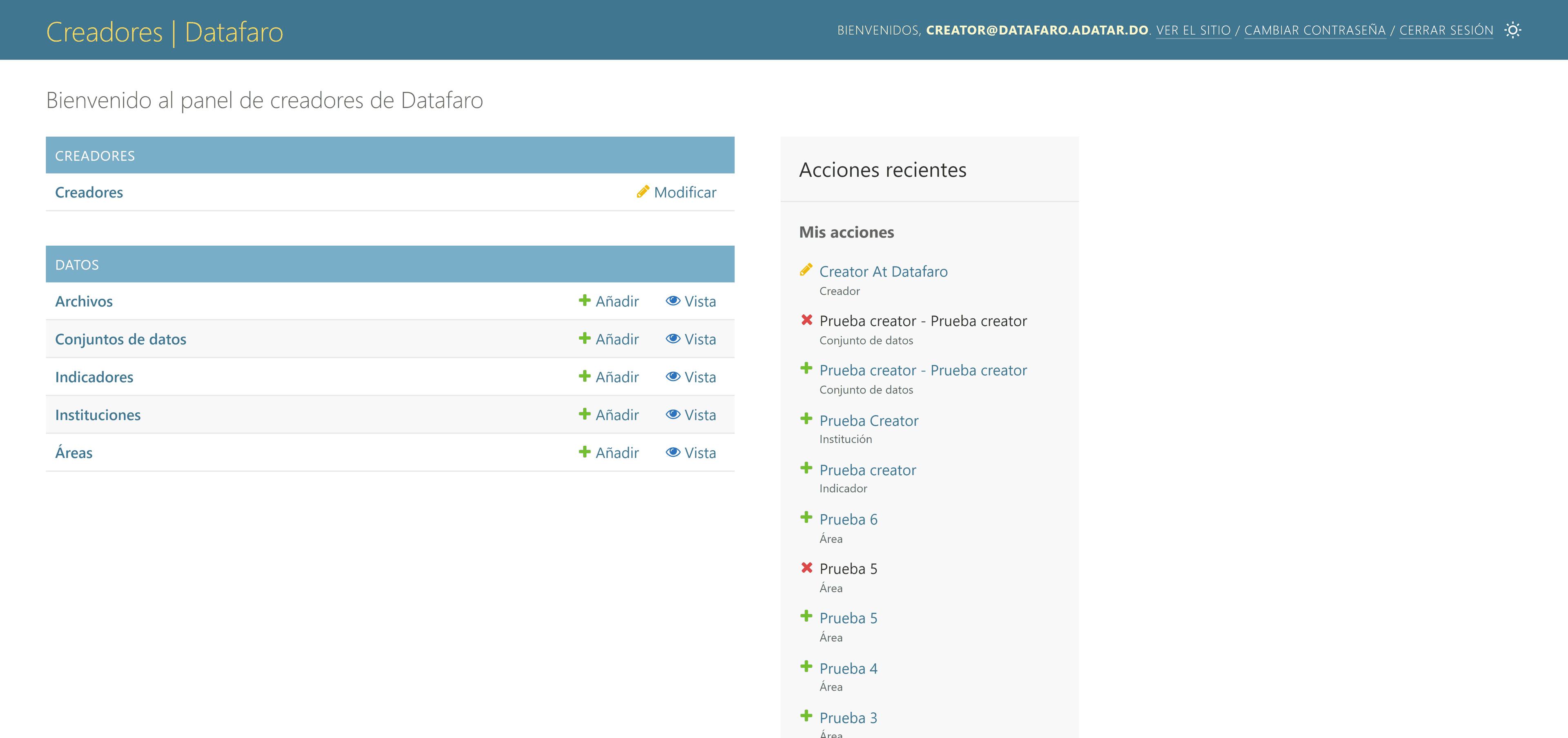Click the plus icon in Áreas row
This screenshot has width=1568, height=738.
584,451
